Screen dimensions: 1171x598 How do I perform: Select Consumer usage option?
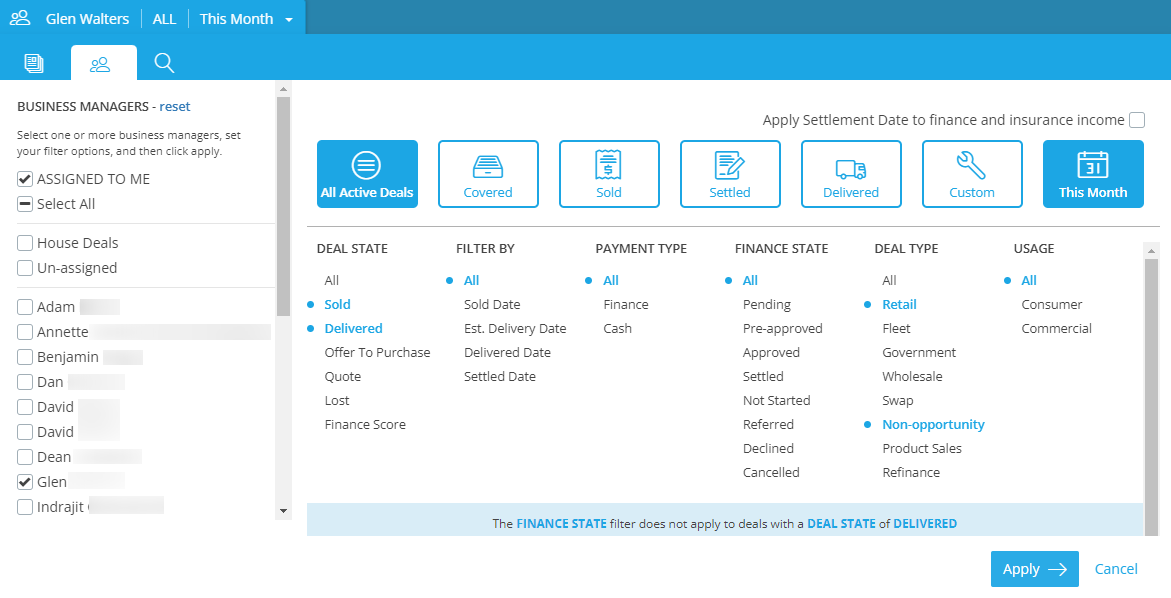coord(1052,305)
